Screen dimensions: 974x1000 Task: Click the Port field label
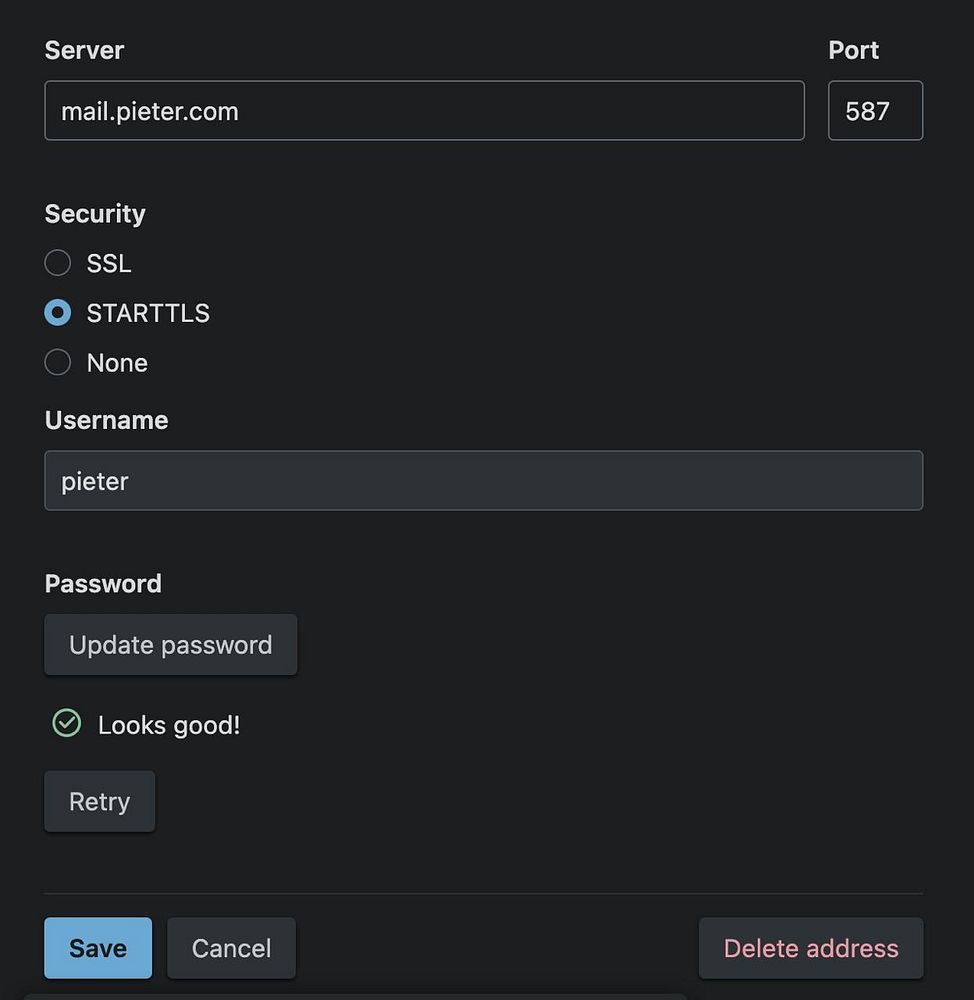click(x=853, y=50)
